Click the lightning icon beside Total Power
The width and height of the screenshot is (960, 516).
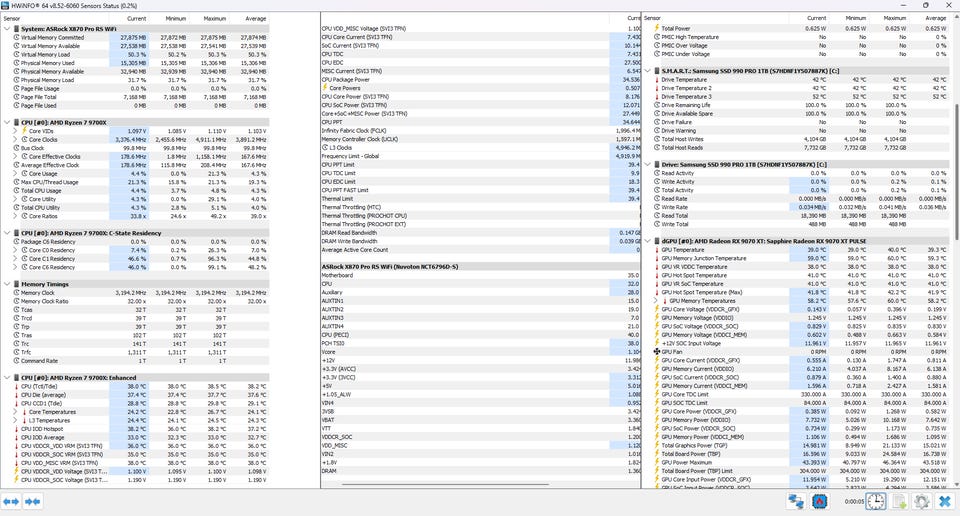(x=657, y=28)
